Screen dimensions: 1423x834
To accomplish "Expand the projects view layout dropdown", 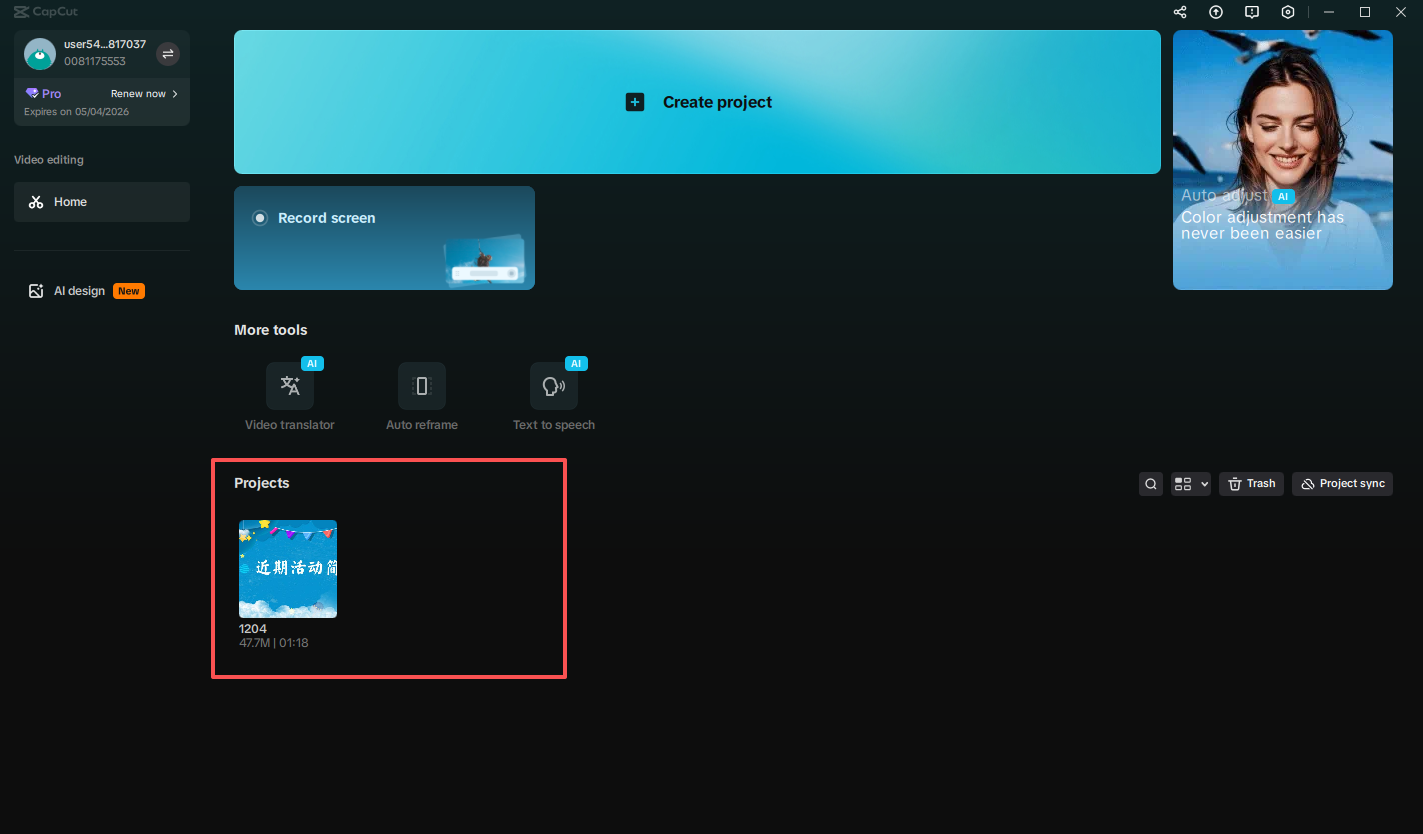I will click(1190, 484).
